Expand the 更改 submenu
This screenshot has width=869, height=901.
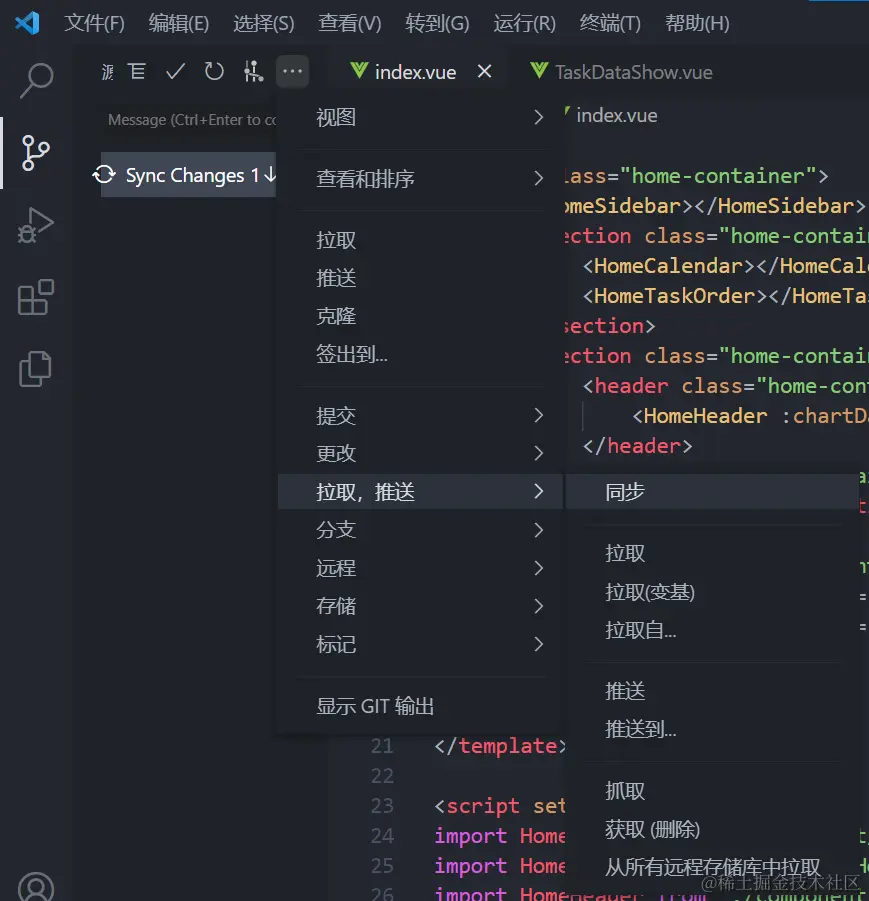click(420, 453)
